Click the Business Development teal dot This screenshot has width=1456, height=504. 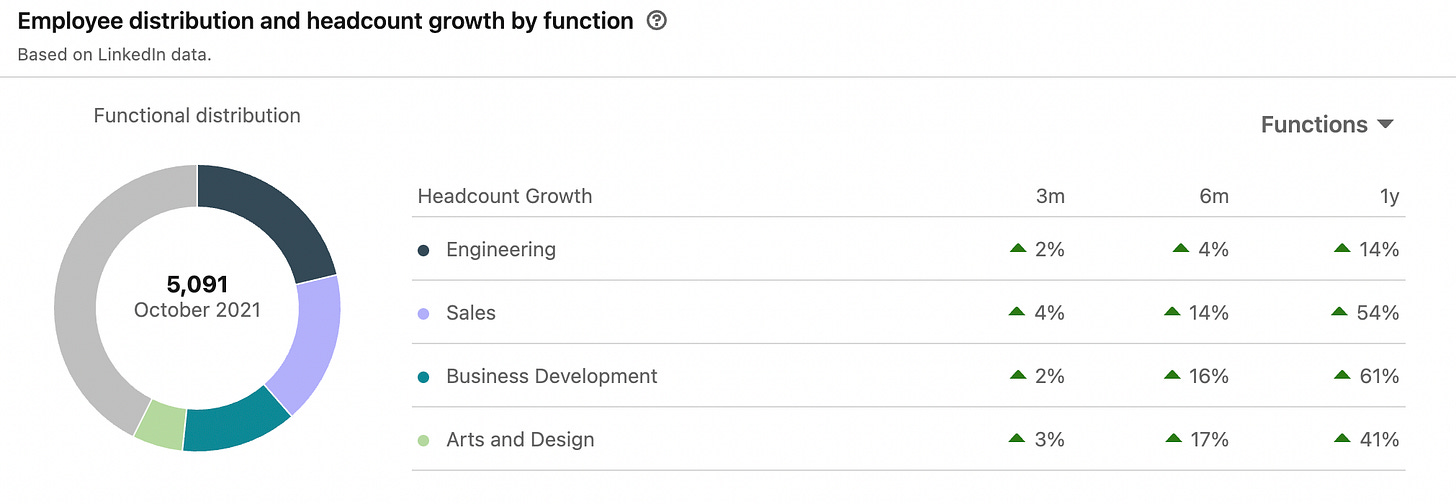pyautogui.click(x=424, y=377)
